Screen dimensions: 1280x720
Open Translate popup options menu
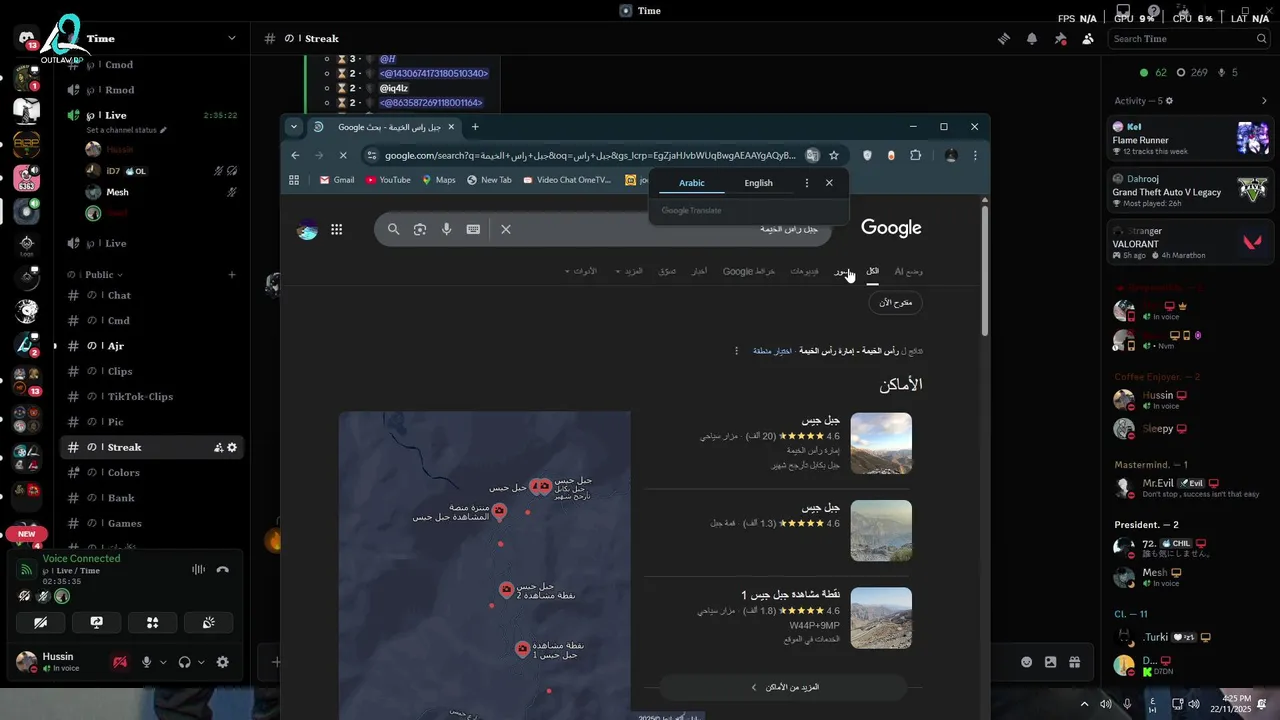[x=807, y=183]
